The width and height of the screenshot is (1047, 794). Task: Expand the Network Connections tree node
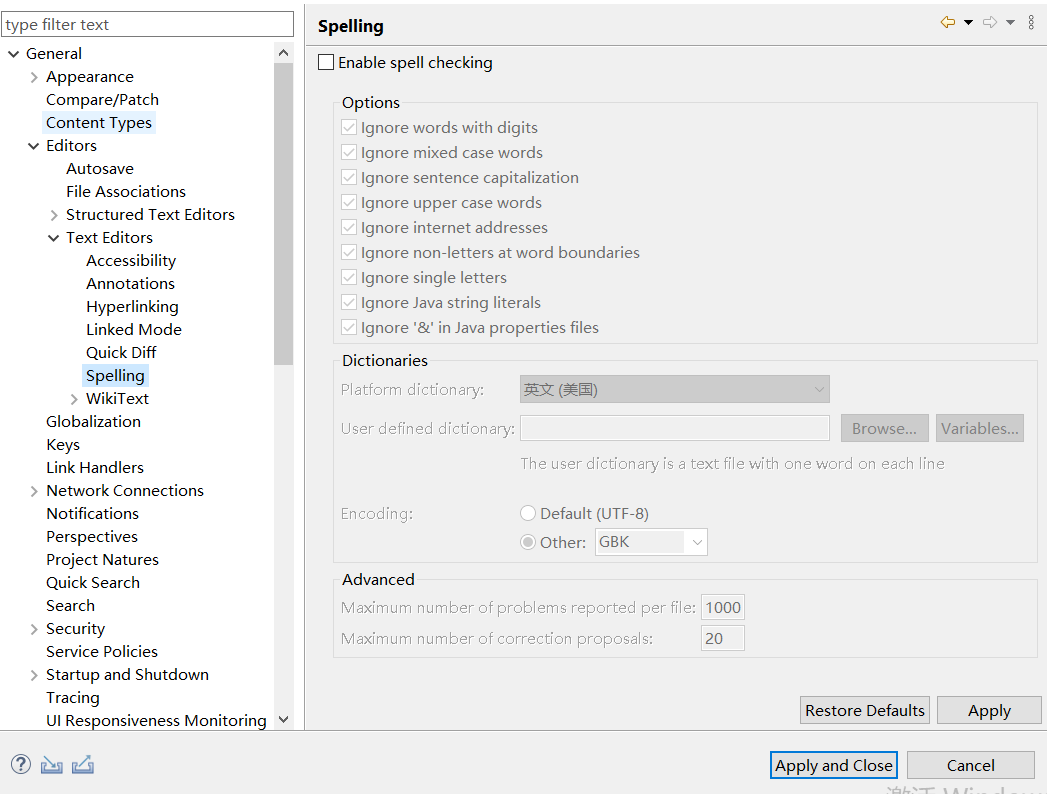[x=34, y=491]
